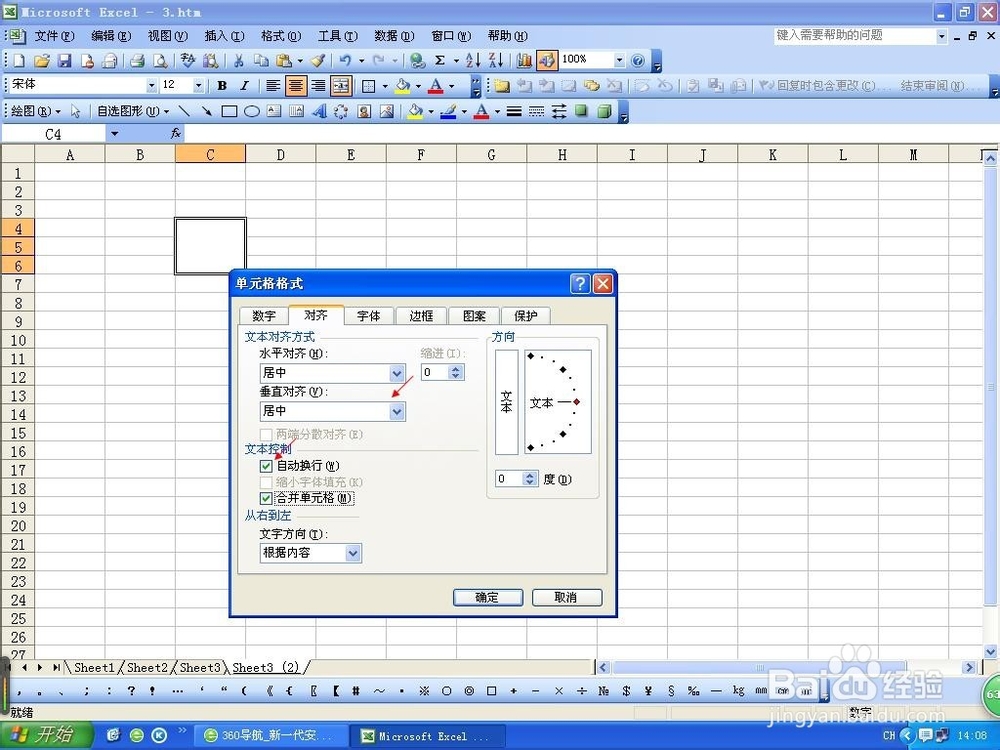Insert WordArt from drawing toolbar
The height and width of the screenshot is (750, 1000).
(x=319, y=112)
